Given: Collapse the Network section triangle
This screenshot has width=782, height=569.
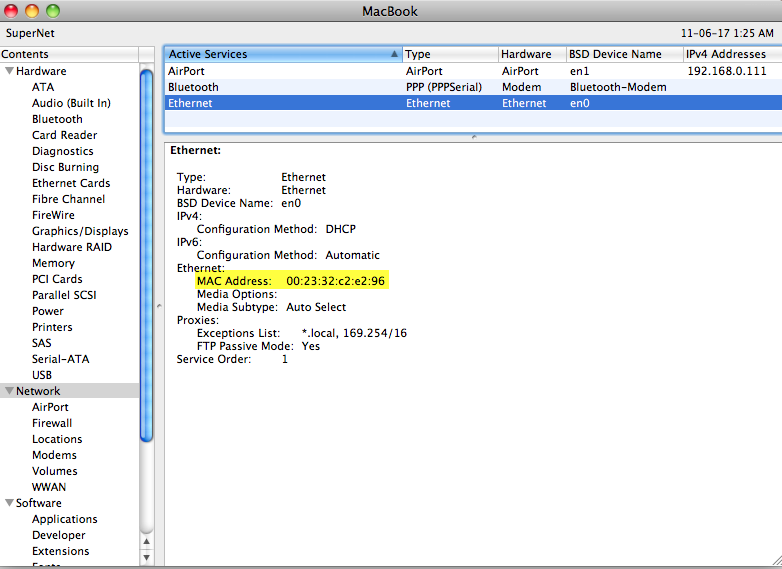Looking at the screenshot, I should [x=9, y=391].
